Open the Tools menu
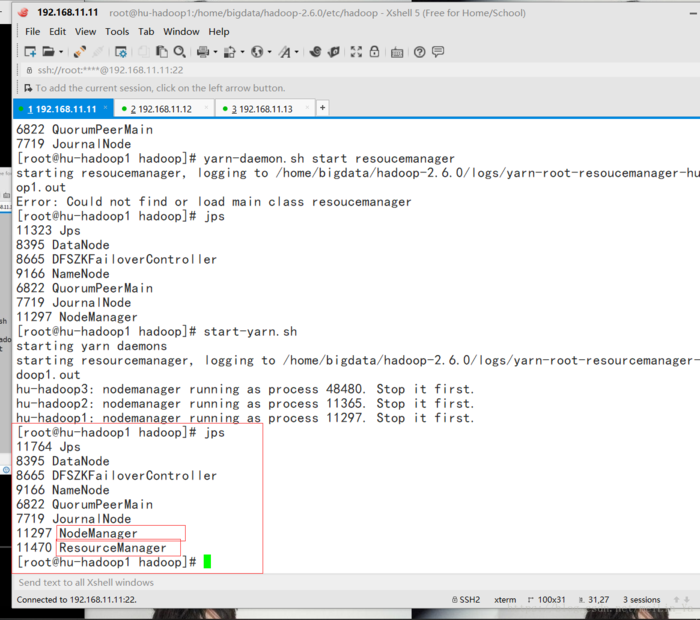Viewport: 700px width, 620px height. point(117,32)
